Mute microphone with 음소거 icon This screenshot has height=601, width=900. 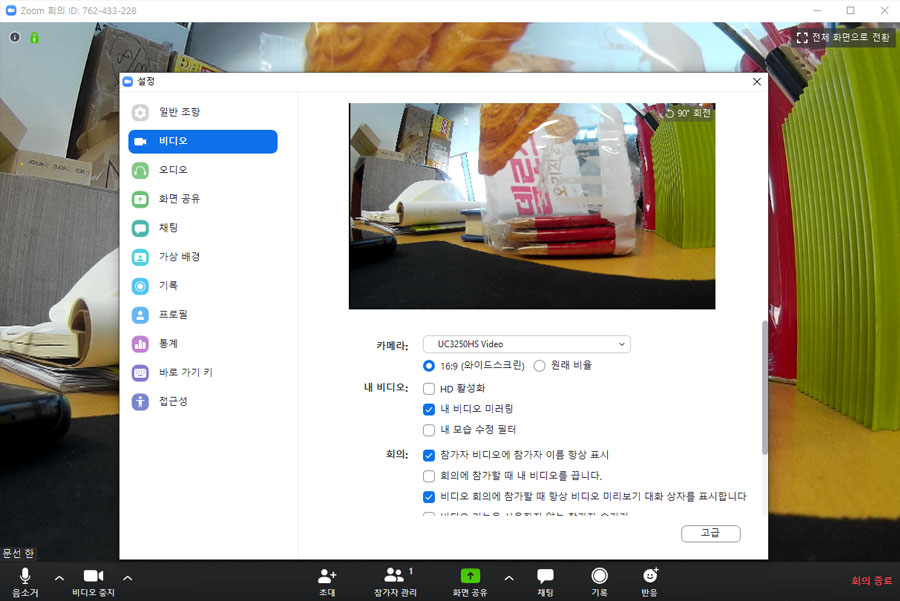pos(25,576)
